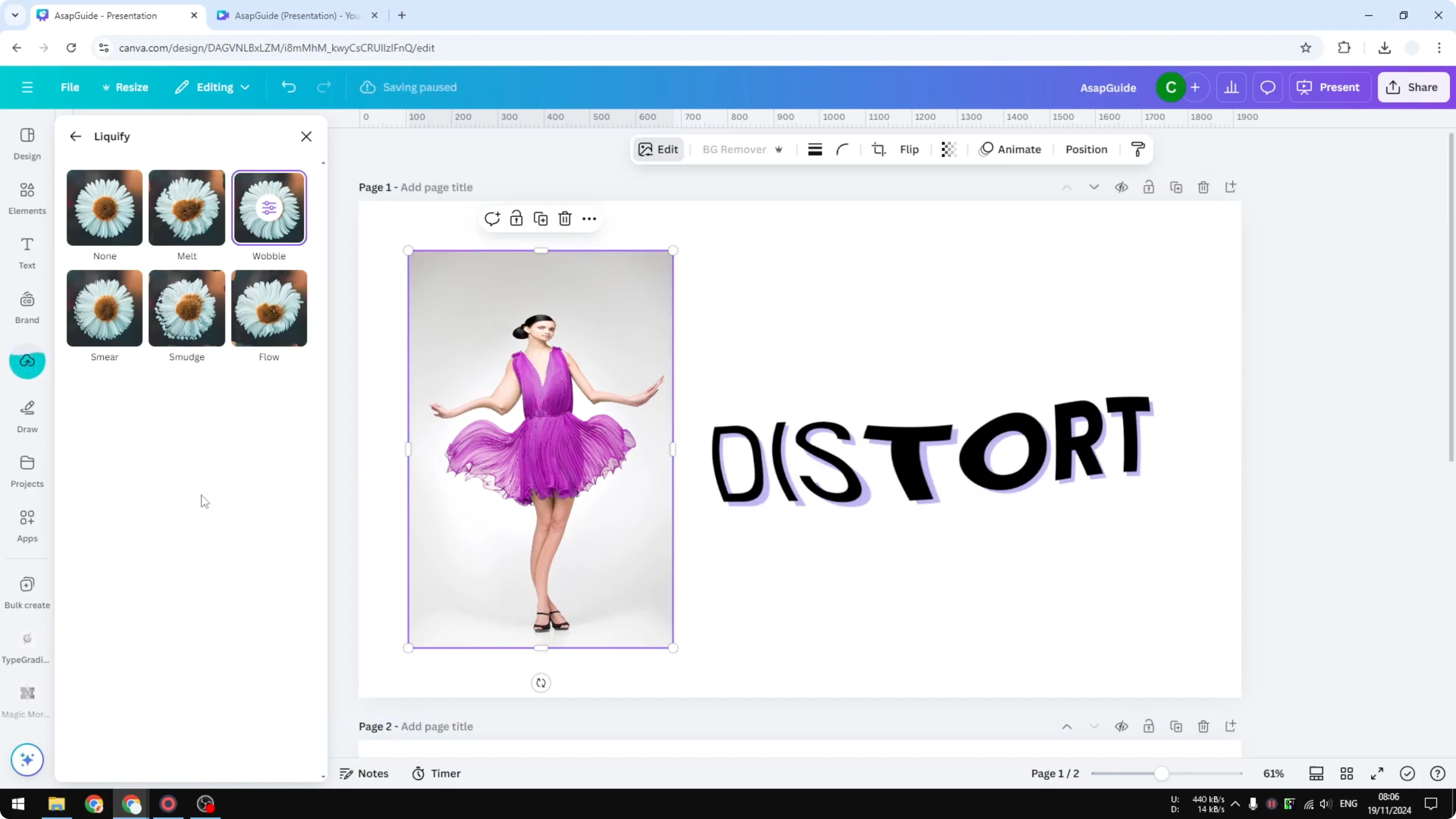
Task: Delete the selected image using trash icon
Action: (565, 218)
